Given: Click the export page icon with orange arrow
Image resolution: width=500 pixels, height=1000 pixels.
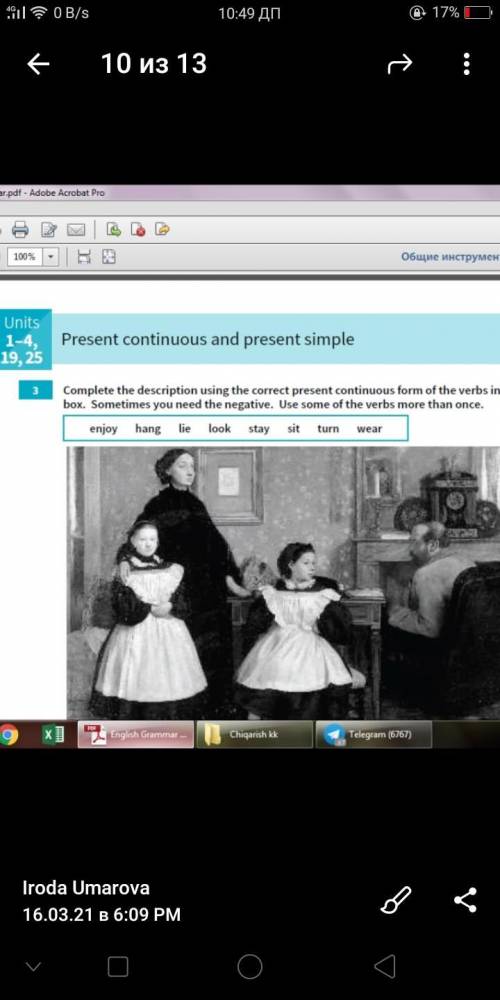Looking at the screenshot, I should pos(162,229).
